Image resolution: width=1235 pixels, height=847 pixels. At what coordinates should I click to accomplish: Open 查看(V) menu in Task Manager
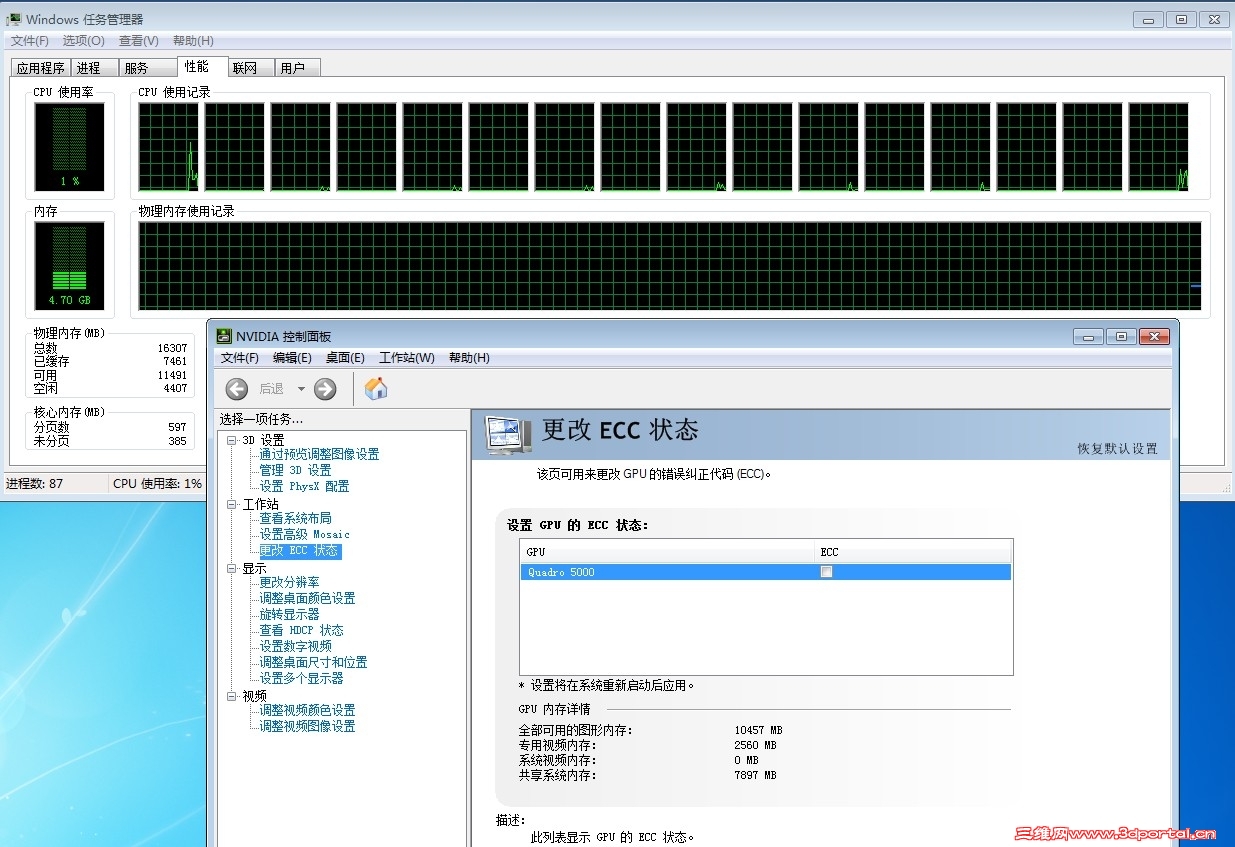pyautogui.click(x=138, y=41)
